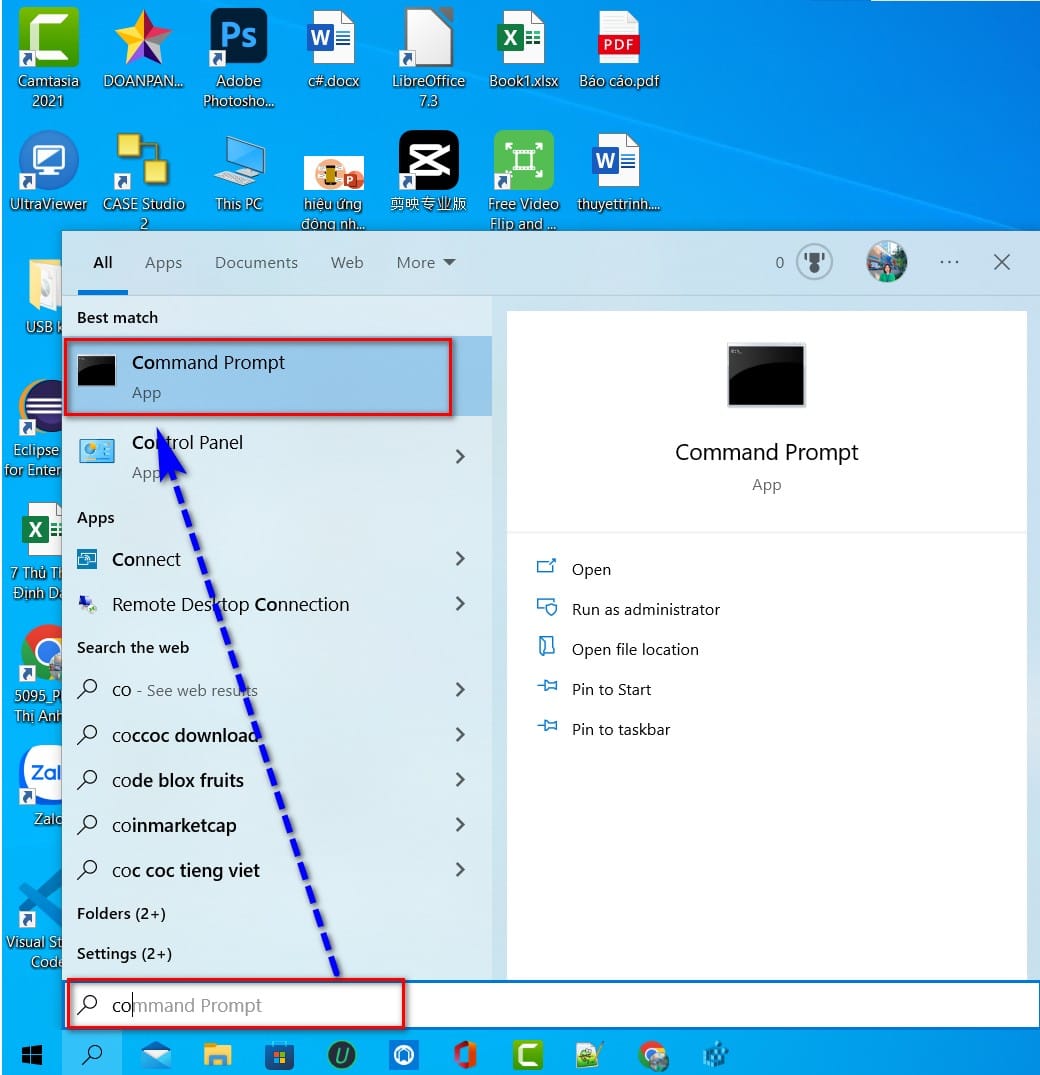Select Connect app result

(x=254, y=559)
